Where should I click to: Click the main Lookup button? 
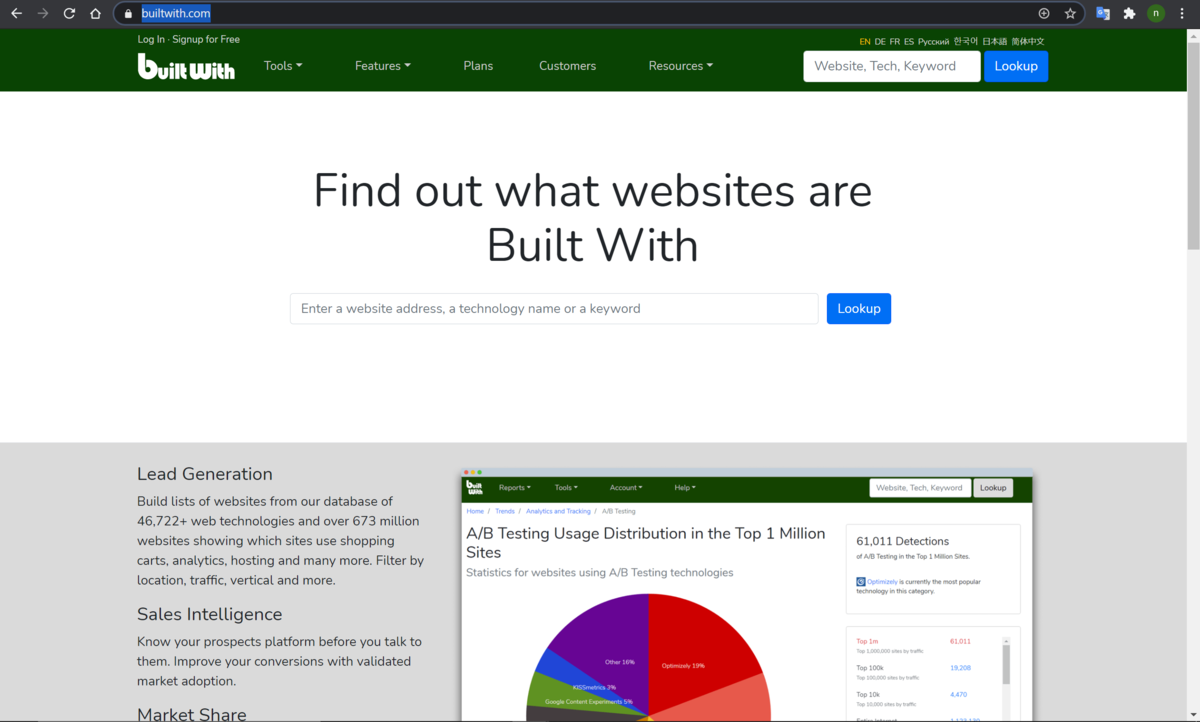859,308
